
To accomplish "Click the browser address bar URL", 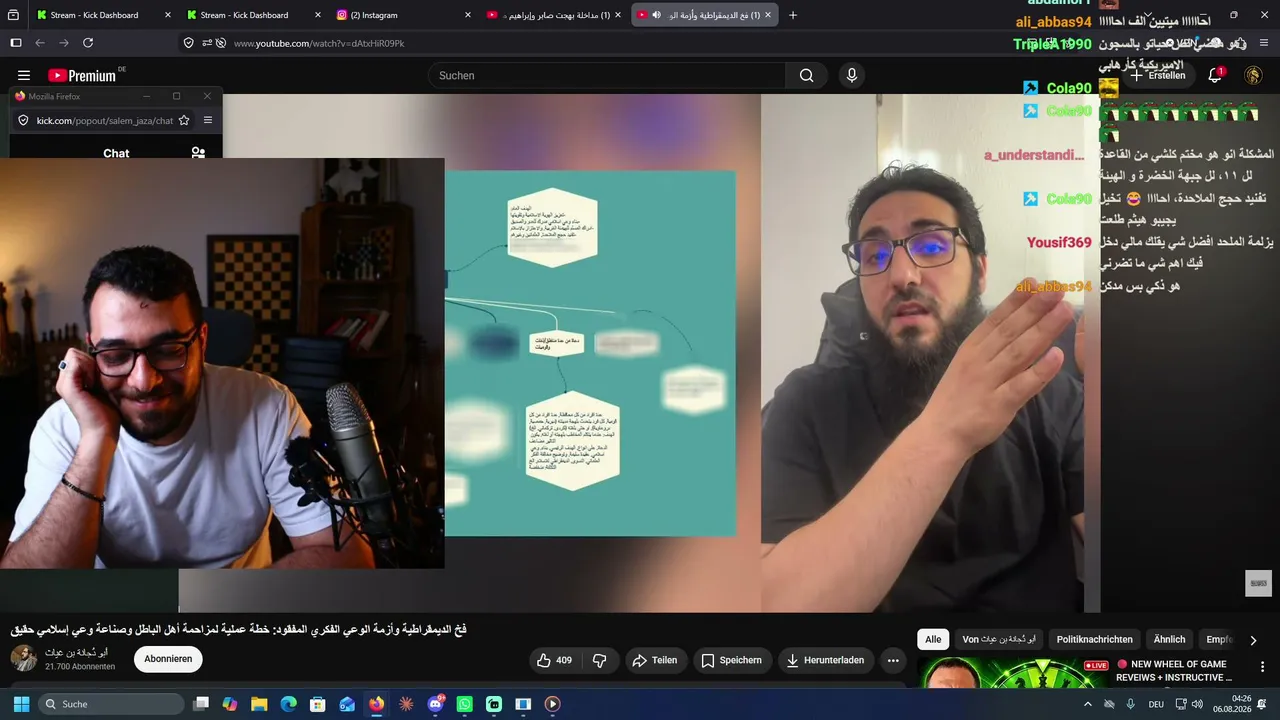I will pyautogui.click(x=319, y=43).
